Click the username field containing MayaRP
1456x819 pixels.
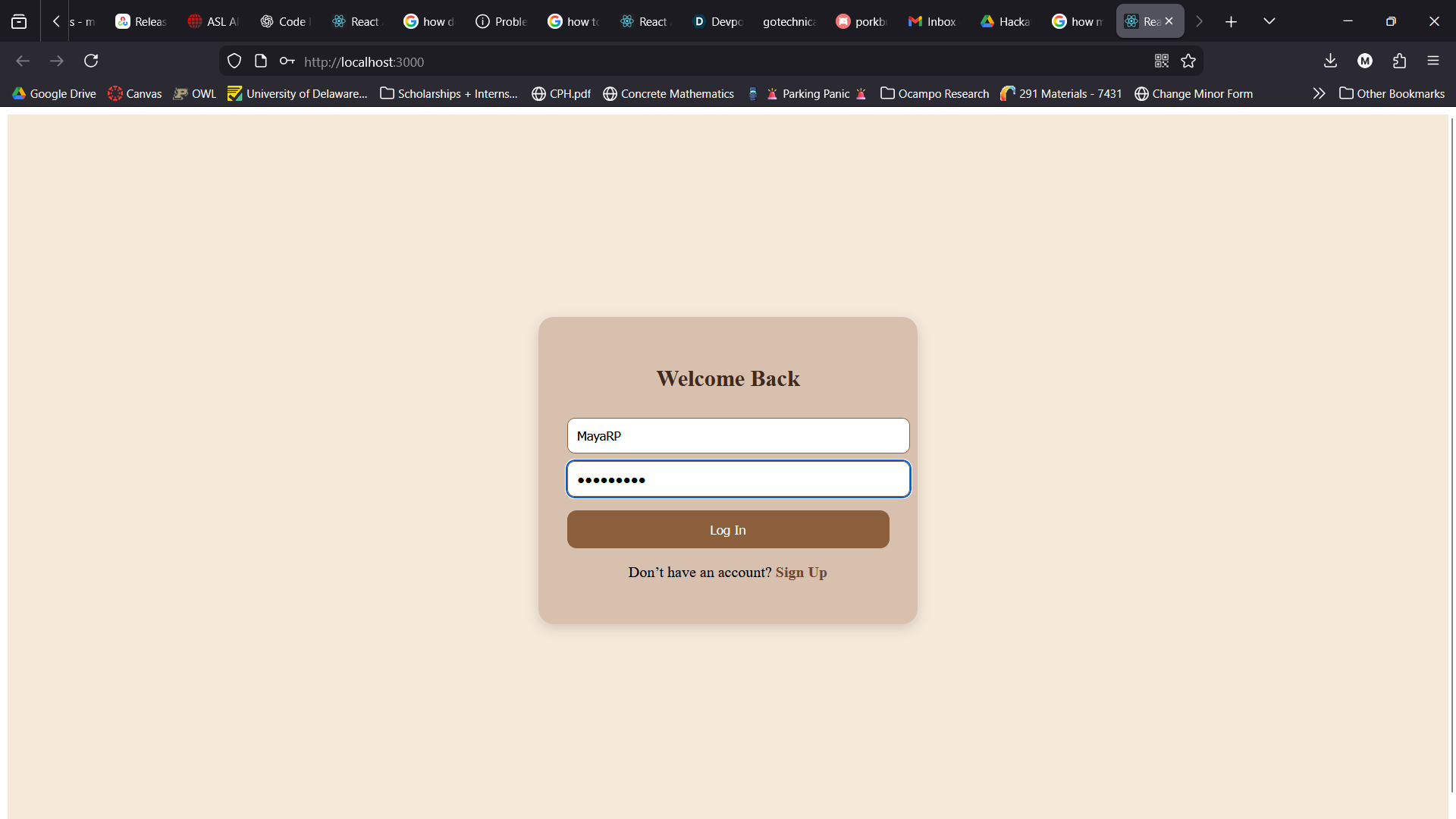tap(738, 436)
